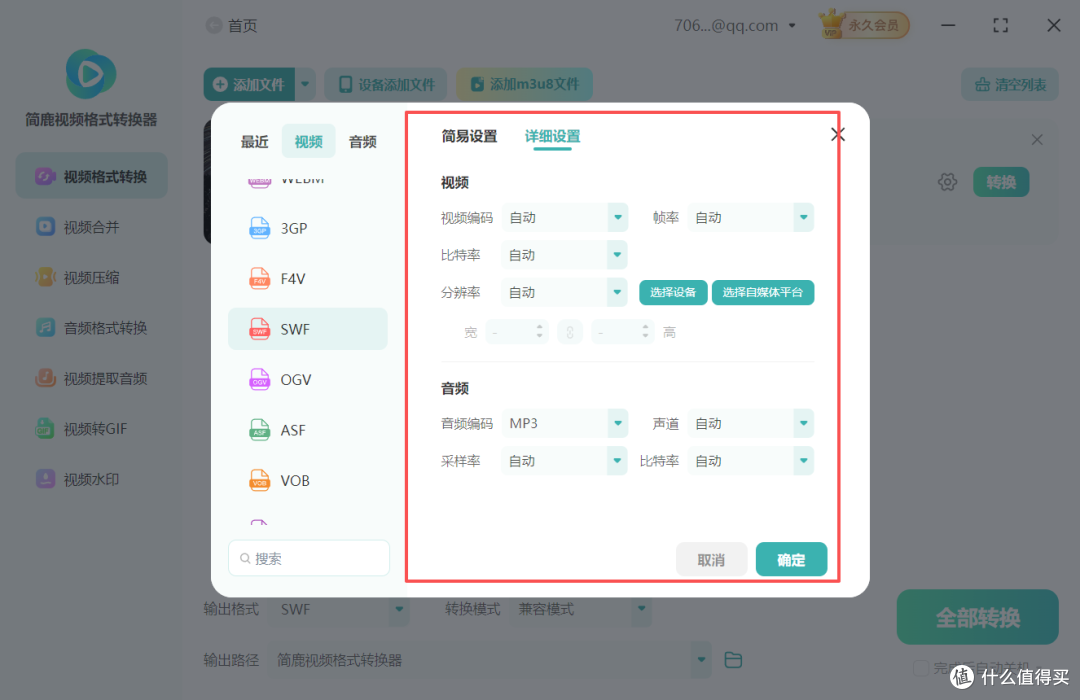The image size is (1080, 700).
Task: Toggle the 完成后自动关机 checkbox
Action: coord(921,668)
